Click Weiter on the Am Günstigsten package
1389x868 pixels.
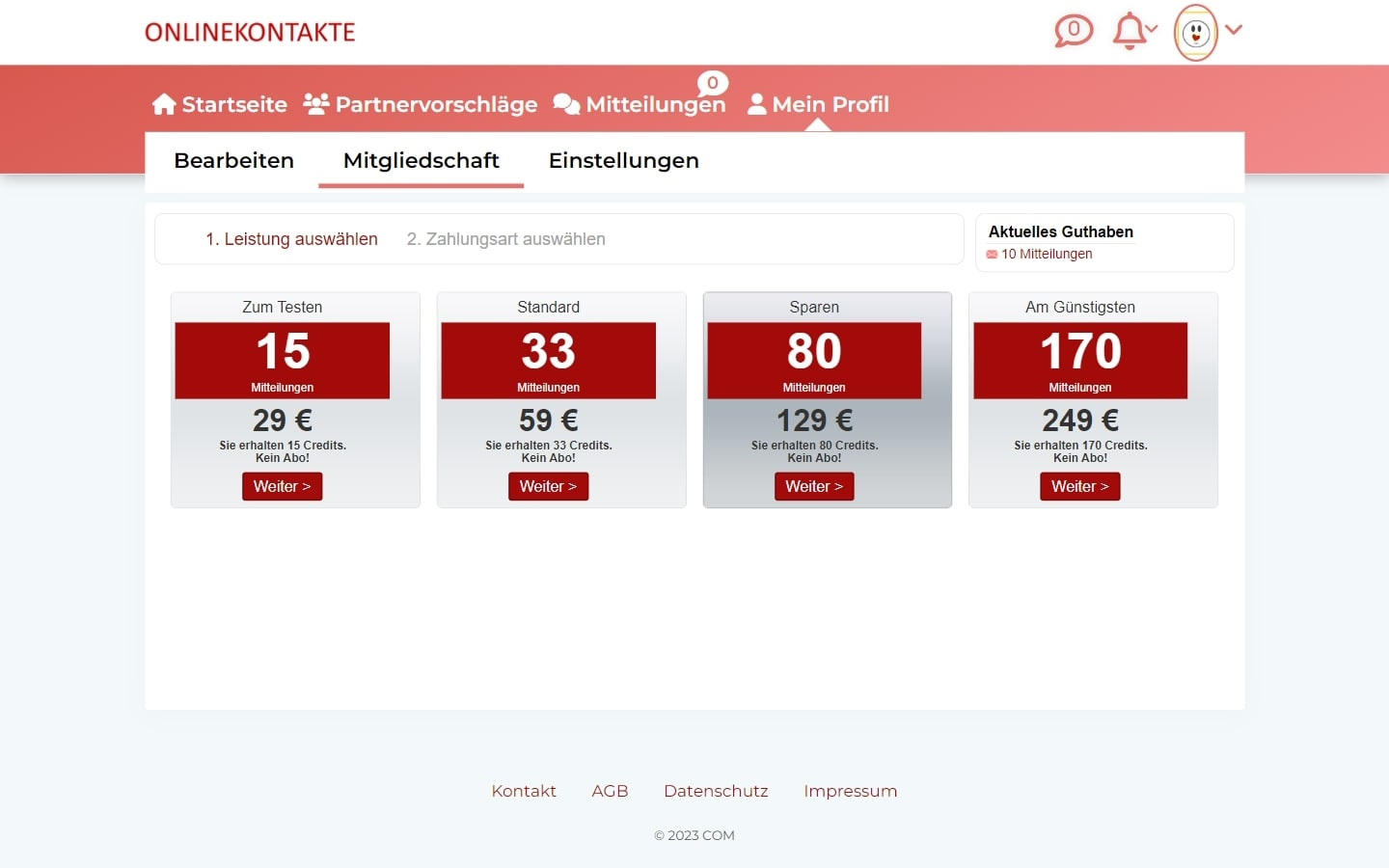pyautogui.click(x=1080, y=486)
